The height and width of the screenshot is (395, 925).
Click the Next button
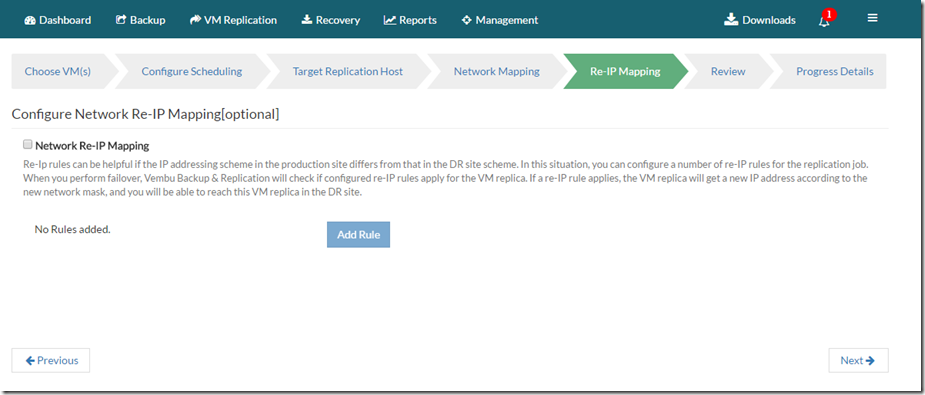pyautogui.click(x=858, y=360)
